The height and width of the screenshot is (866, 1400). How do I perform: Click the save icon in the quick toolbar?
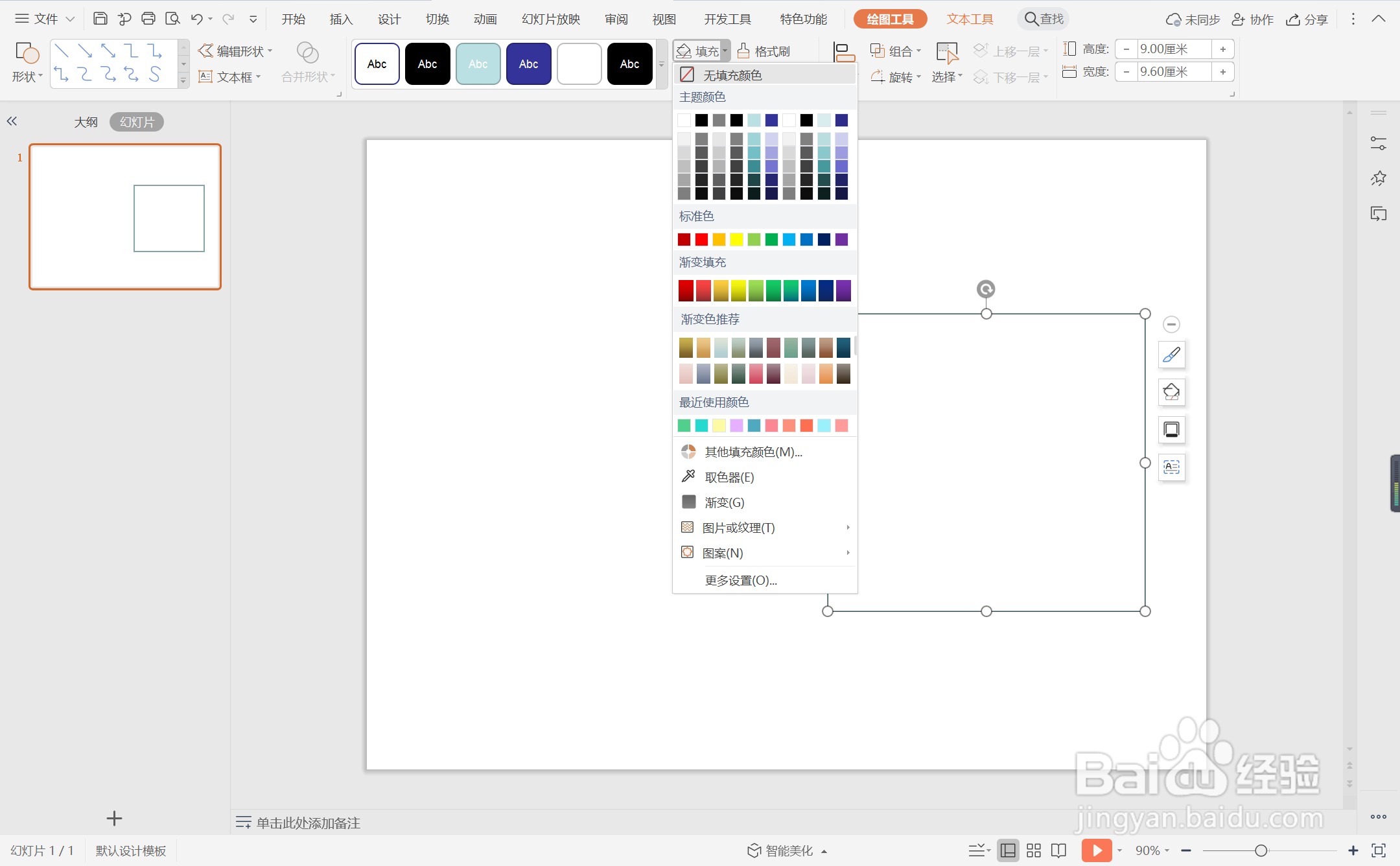coord(100,19)
